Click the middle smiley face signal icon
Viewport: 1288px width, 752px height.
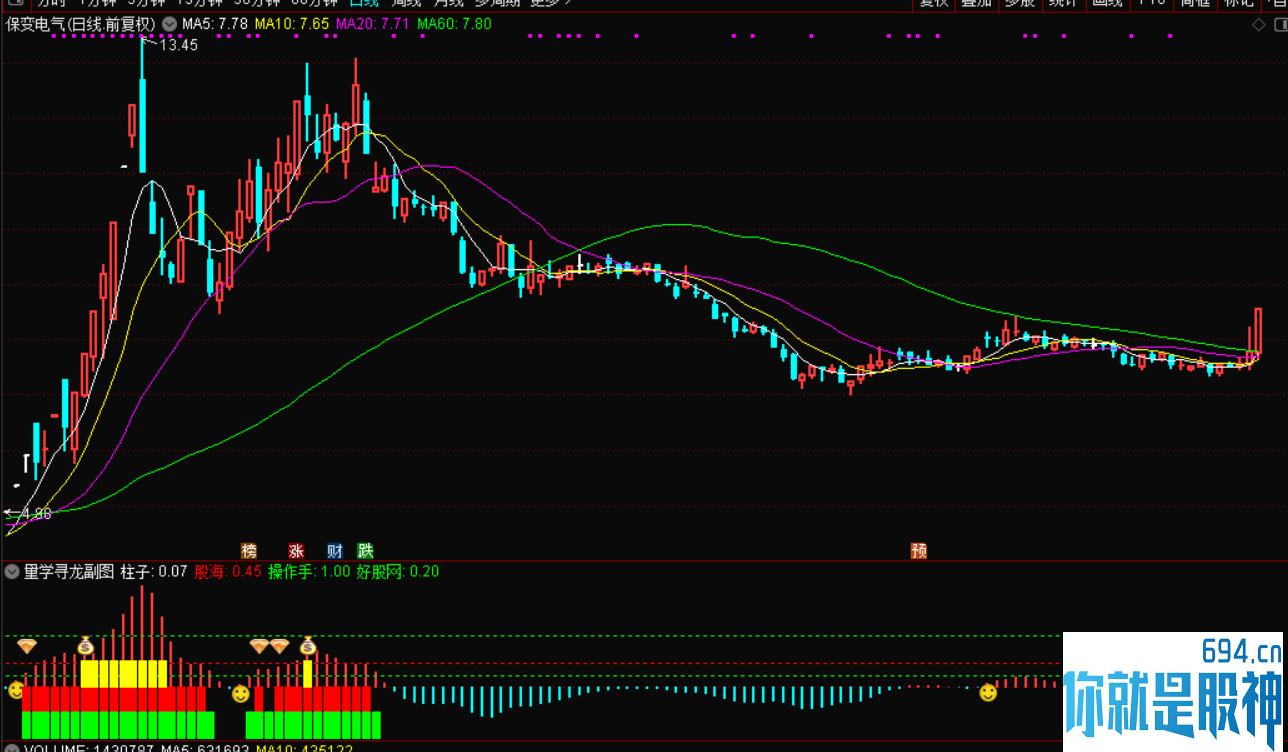click(240, 693)
